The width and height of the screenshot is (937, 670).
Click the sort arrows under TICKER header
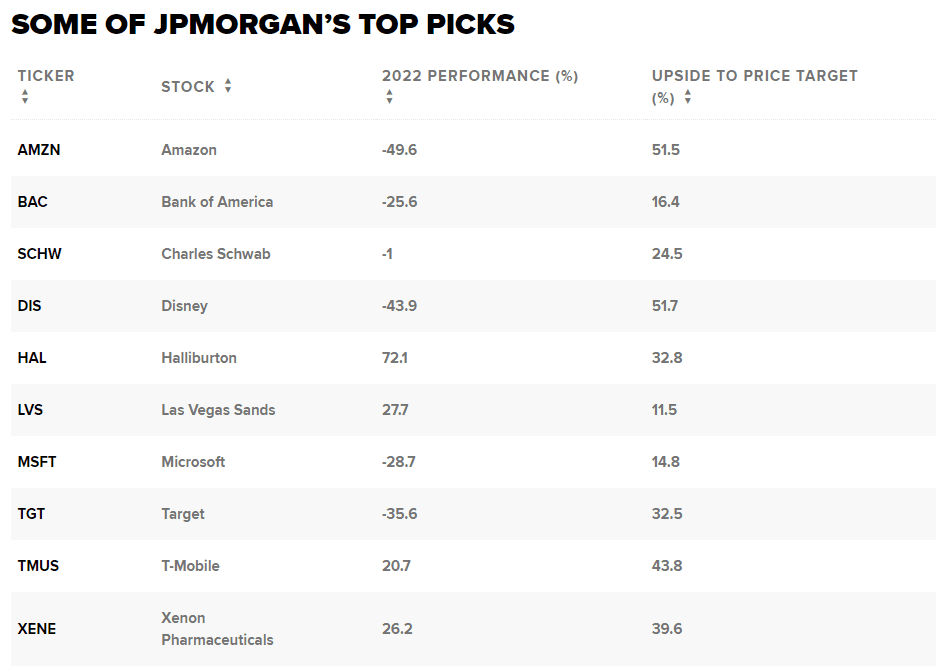pos(25,97)
